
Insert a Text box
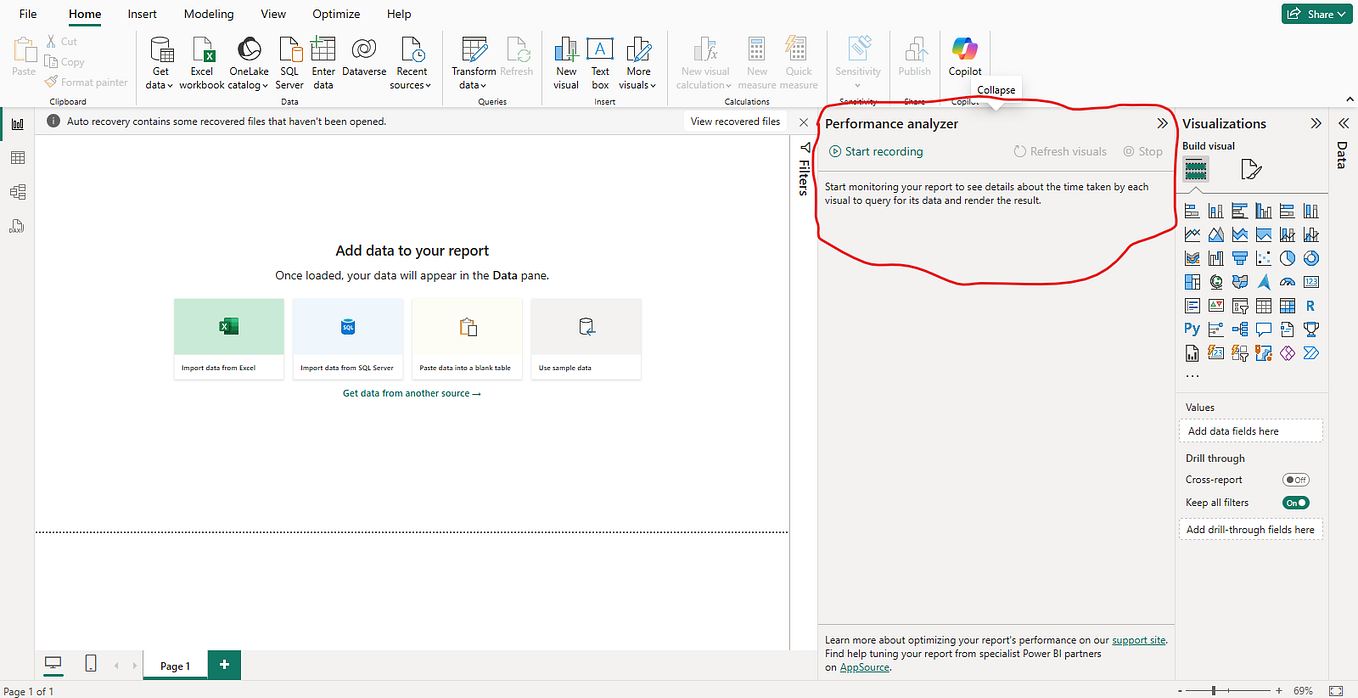point(599,60)
